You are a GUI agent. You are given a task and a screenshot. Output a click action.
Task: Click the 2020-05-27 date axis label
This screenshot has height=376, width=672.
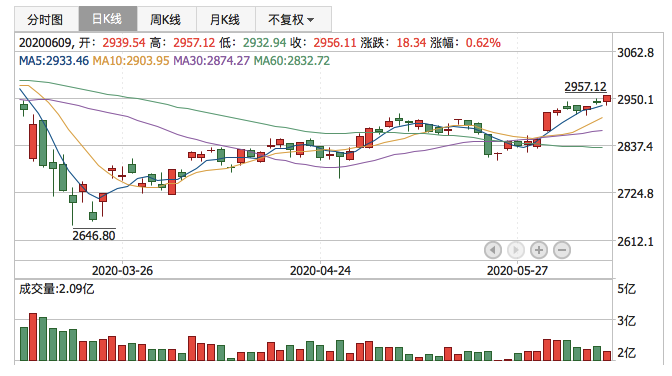[517, 271]
